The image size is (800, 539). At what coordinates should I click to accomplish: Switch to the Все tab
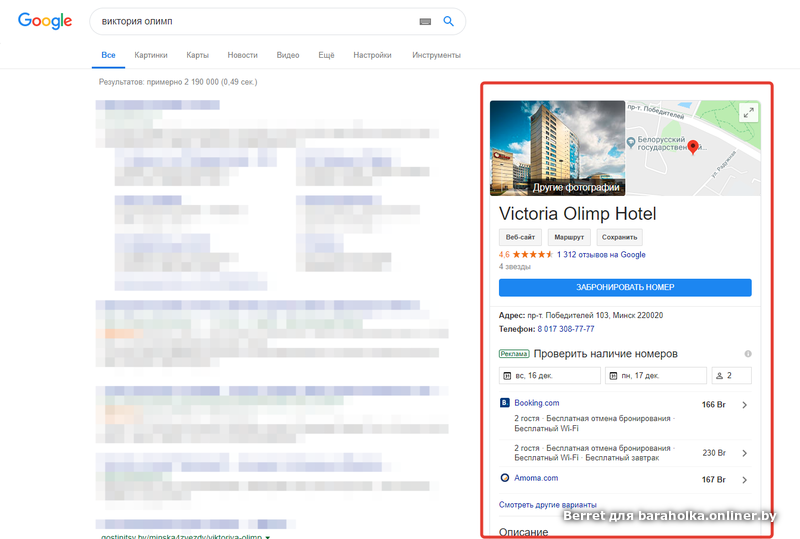click(108, 55)
